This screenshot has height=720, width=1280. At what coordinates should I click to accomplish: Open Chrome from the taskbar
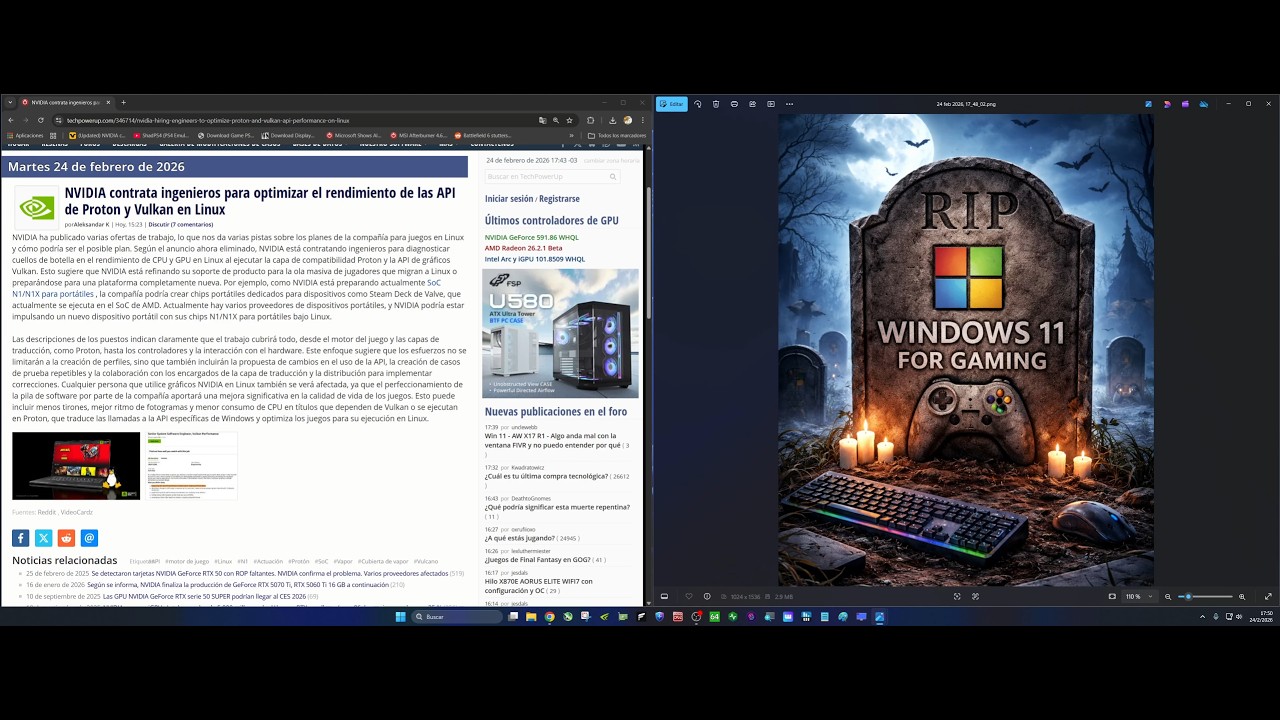point(549,617)
